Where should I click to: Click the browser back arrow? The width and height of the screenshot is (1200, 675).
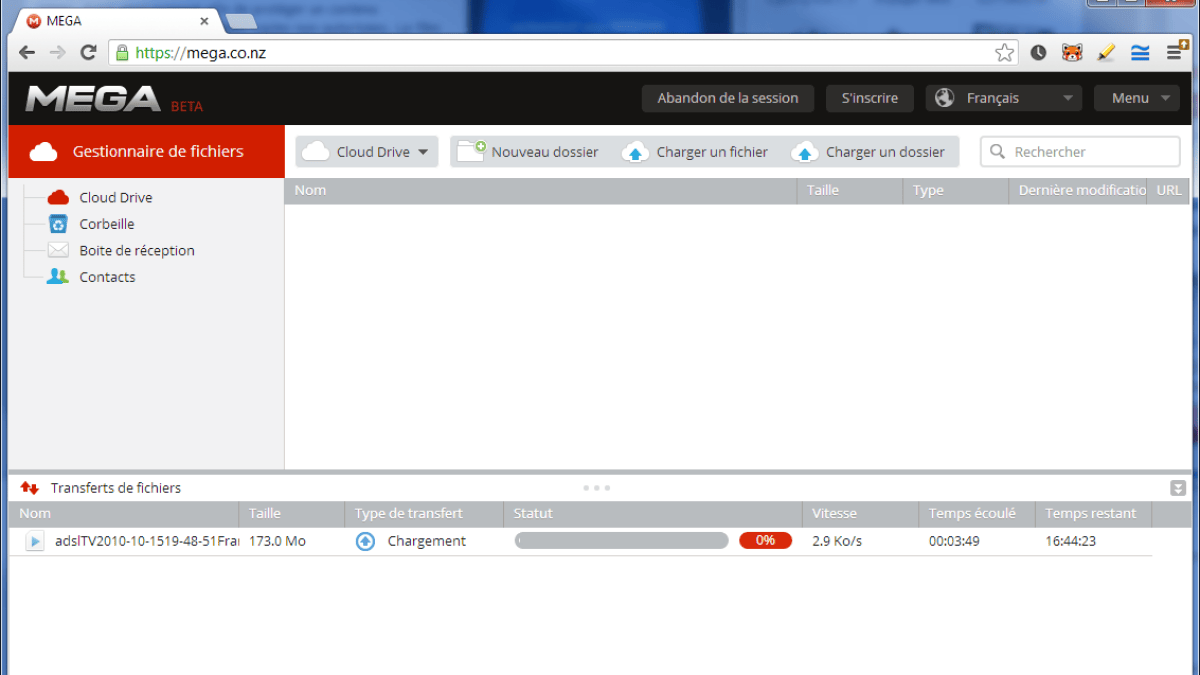27,53
